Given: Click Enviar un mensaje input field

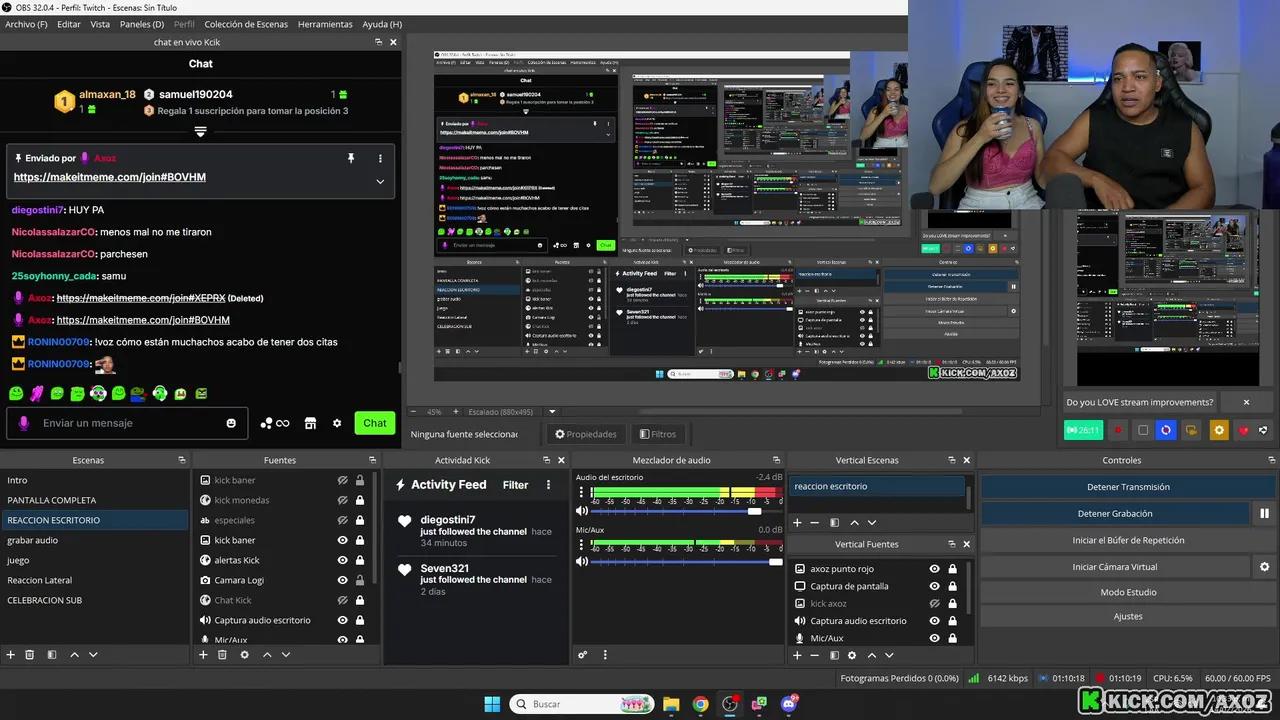Looking at the screenshot, I should click(125, 423).
